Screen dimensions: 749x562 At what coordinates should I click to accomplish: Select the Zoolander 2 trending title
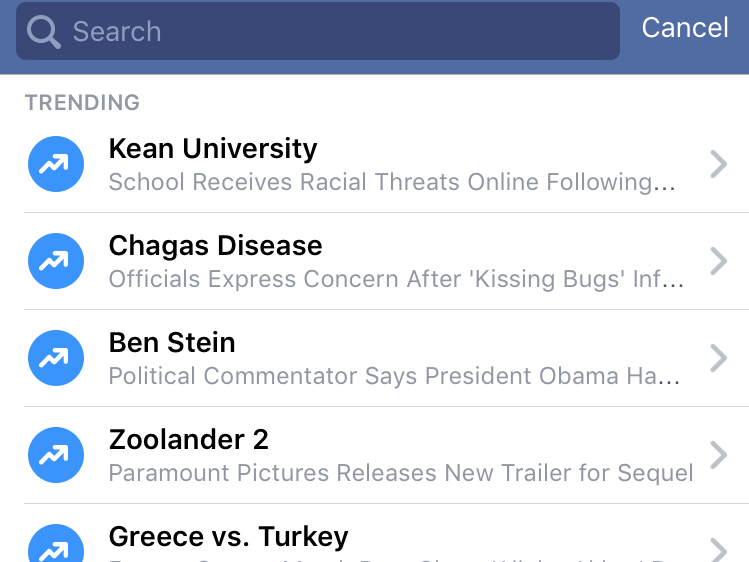188,440
